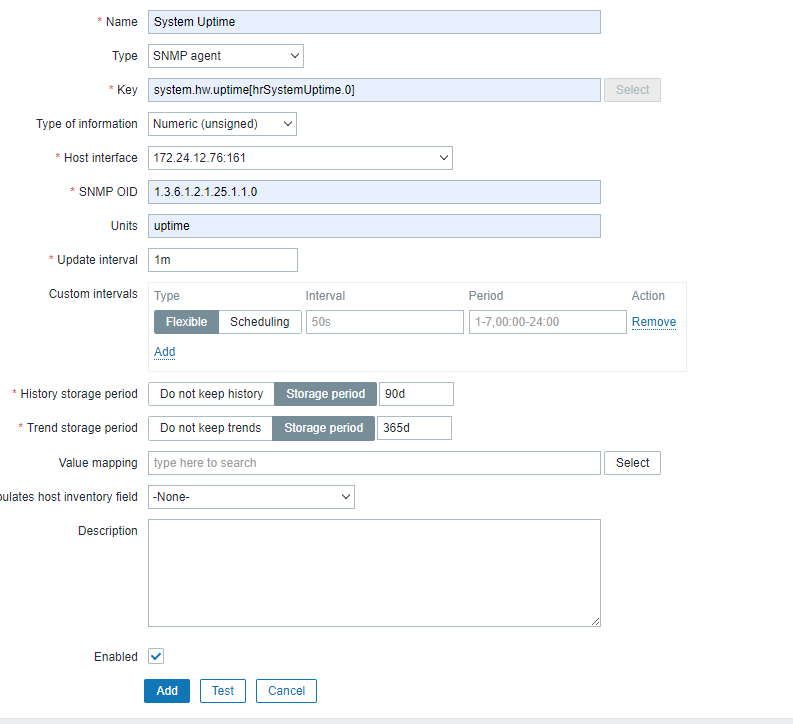793x724 pixels.
Task: Uncheck the Enabled checkbox
Action: (156, 656)
